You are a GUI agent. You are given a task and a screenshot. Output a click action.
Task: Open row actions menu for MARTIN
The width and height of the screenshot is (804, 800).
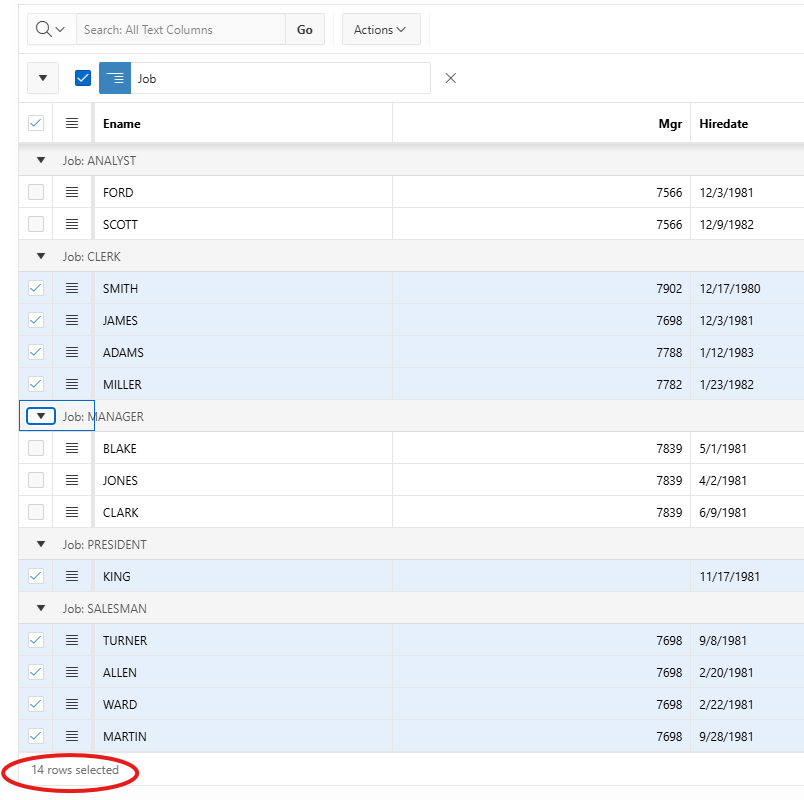72,736
